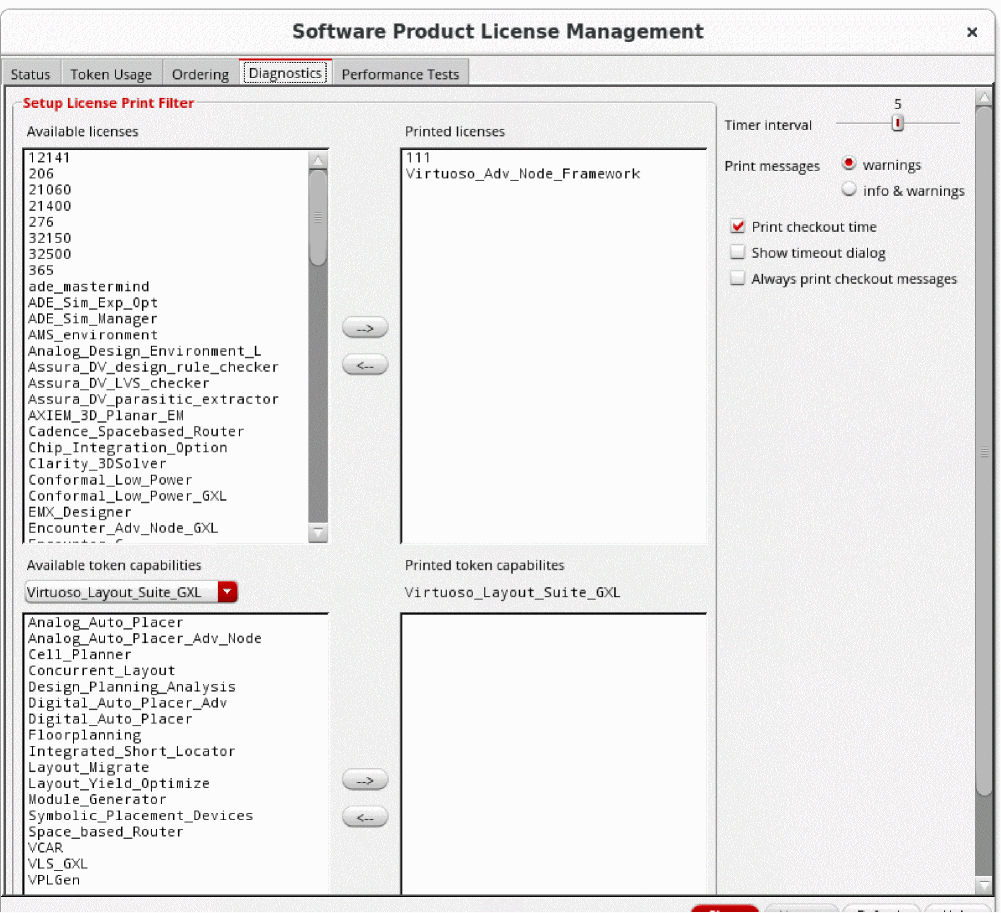The width and height of the screenshot is (1001, 913).
Task: Click the add arrow for token capabilities
Action: (x=364, y=780)
